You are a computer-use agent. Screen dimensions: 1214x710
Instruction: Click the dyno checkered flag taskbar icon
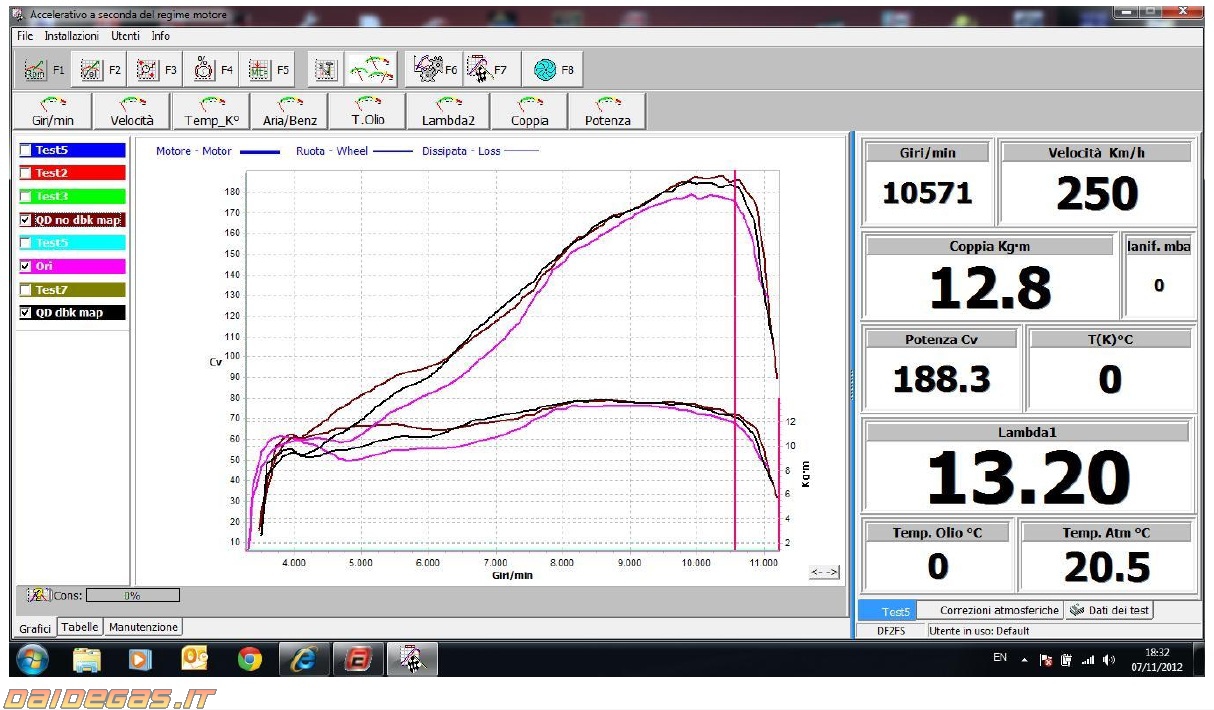click(413, 659)
